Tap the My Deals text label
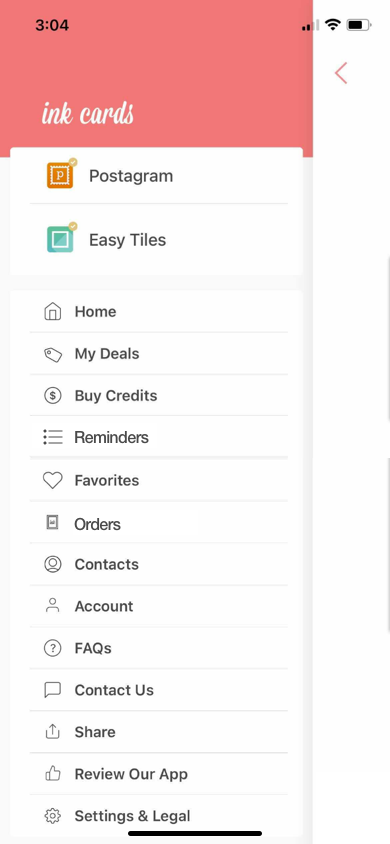390x844 pixels. [107, 354]
